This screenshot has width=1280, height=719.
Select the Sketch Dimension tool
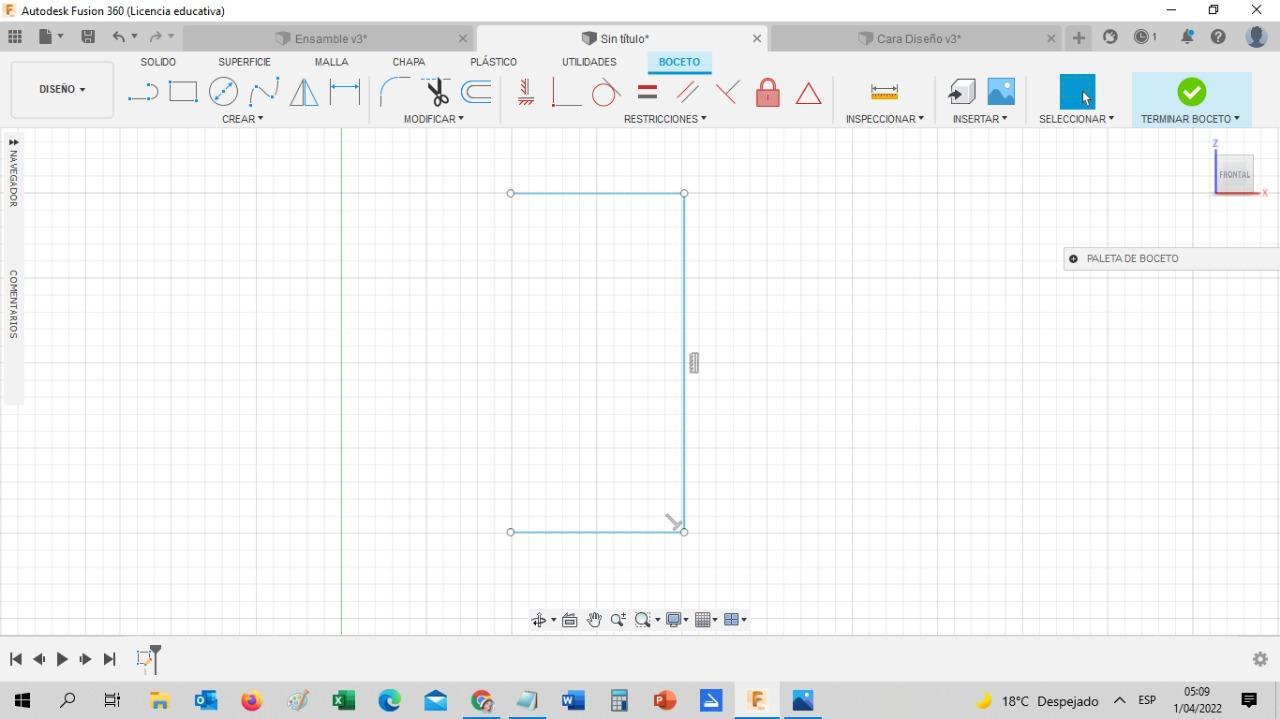point(345,92)
